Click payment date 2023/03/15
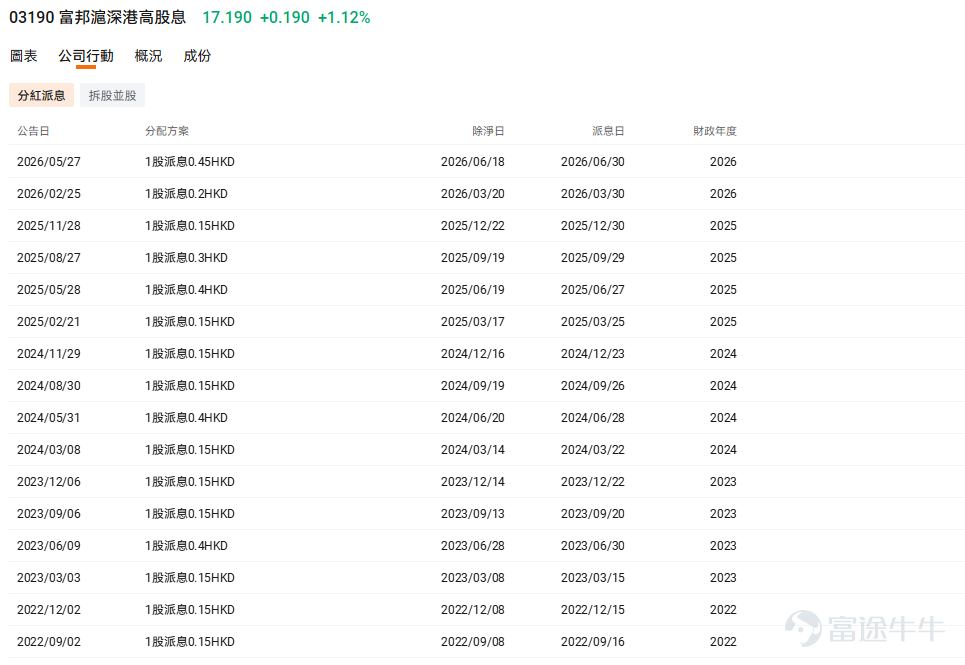 (593, 578)
